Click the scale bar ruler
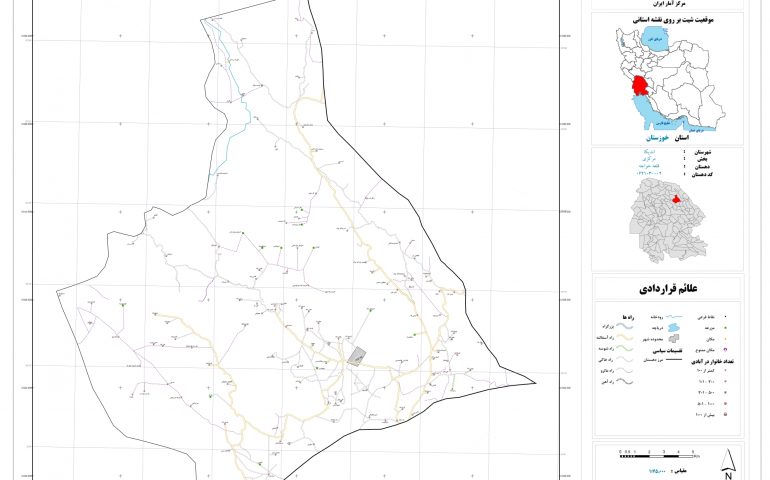This screenshot has height=480, width=770. 658,454
